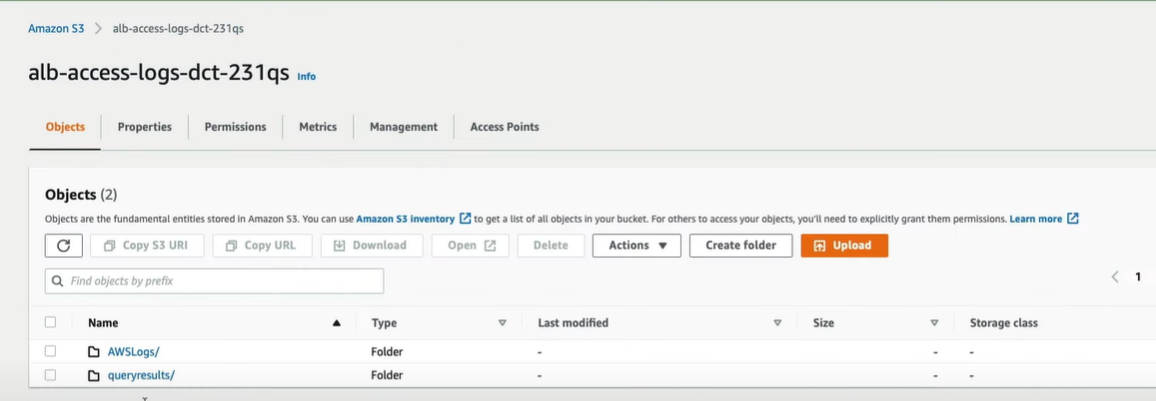Open the Management tab
1156x401 pixels.
point(403,127)
